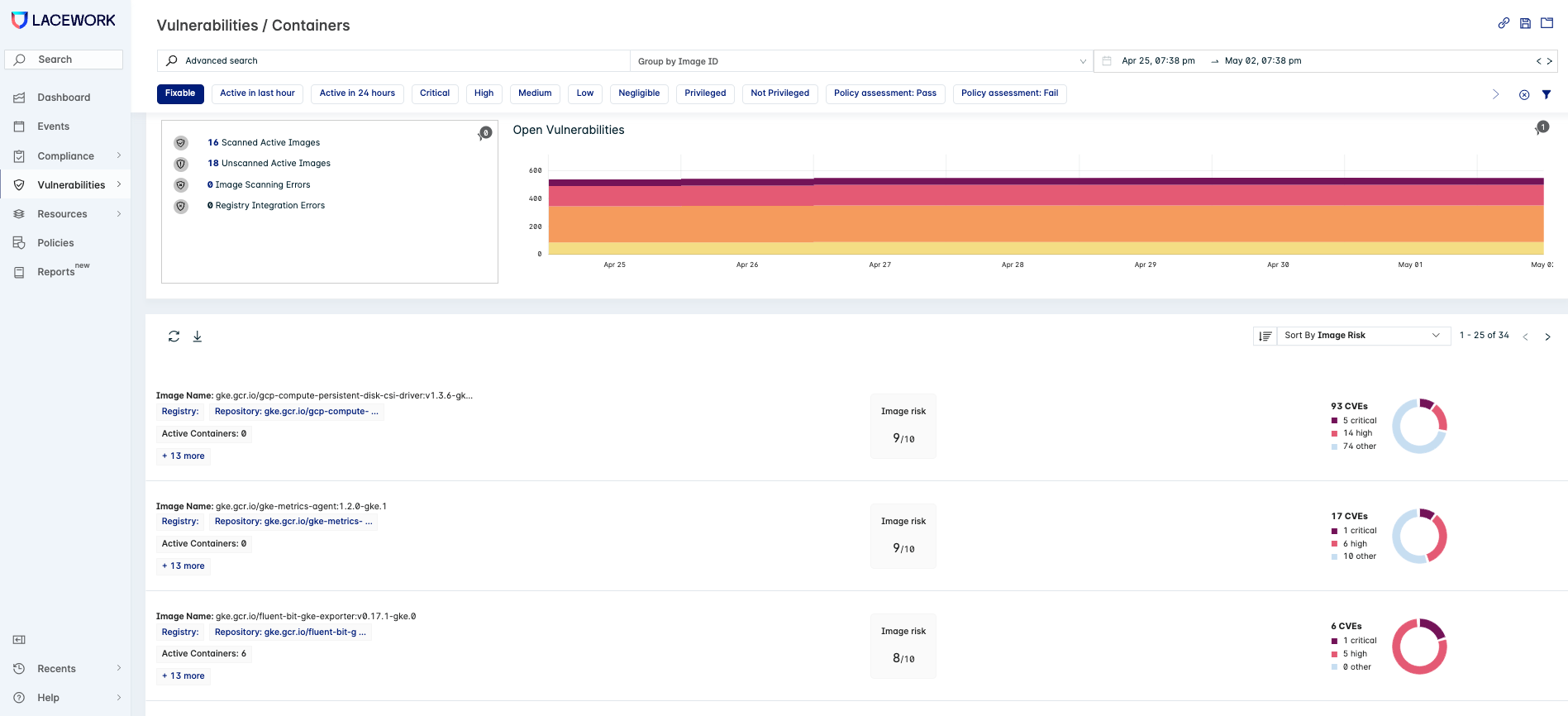Open the 16 Scanned Active Images link
Screen dimensions: 1568x716
(x=264, y=143)
